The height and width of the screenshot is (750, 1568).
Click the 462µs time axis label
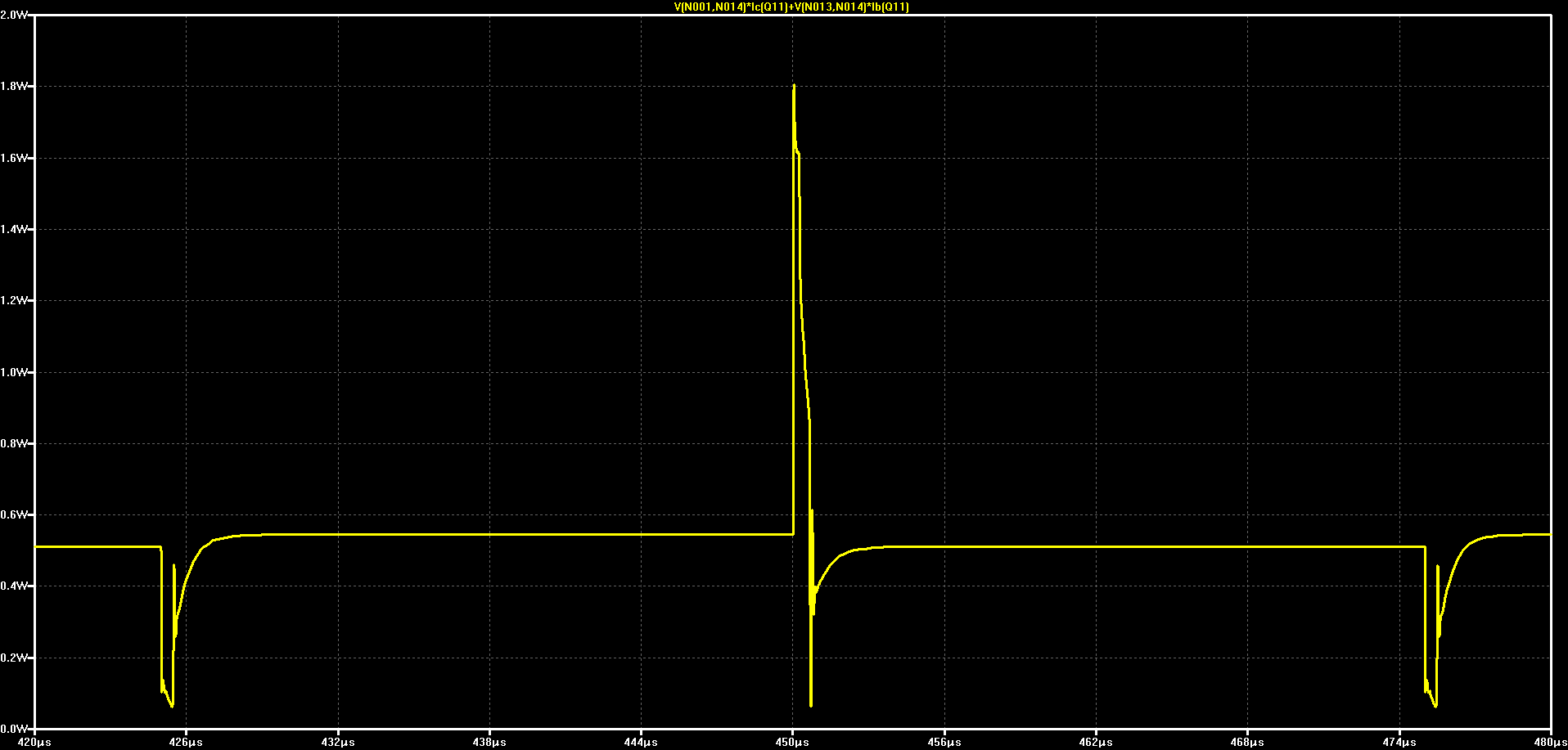coord(1096,743)
